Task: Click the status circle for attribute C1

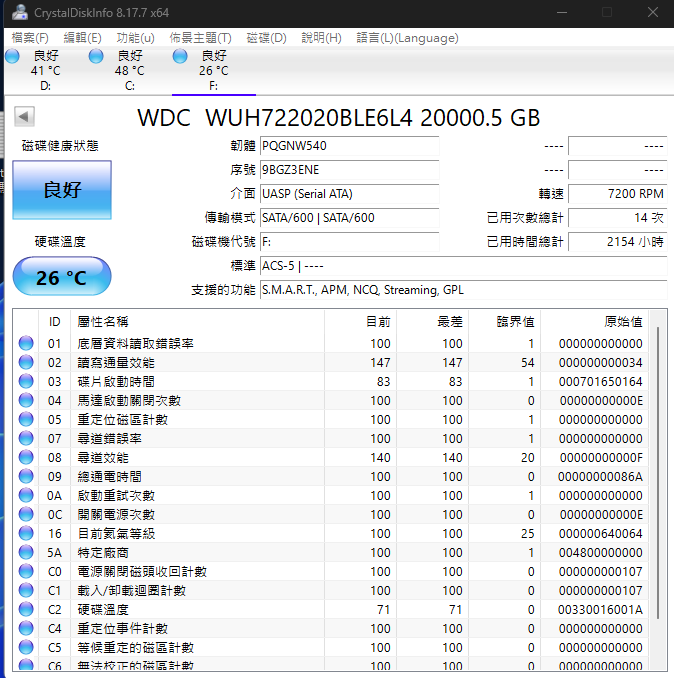Action: point(26,590)
